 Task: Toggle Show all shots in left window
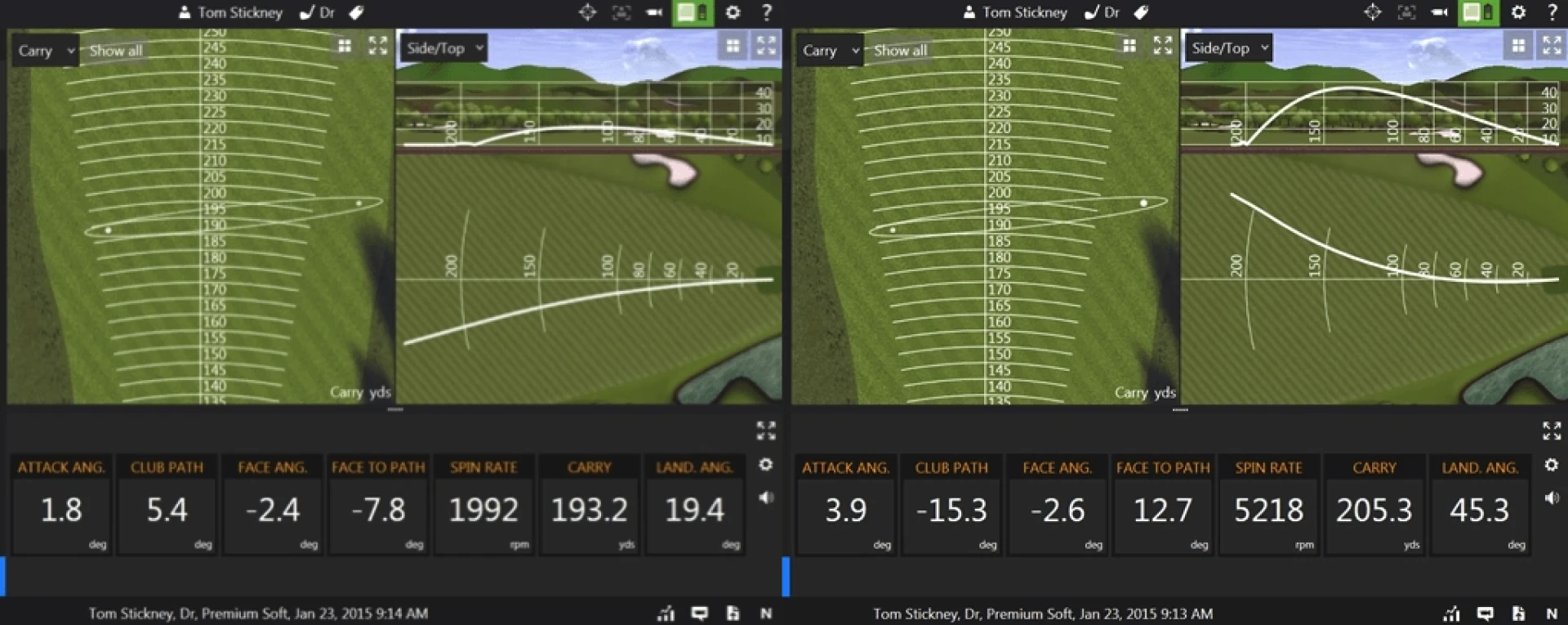coord(115,50)
